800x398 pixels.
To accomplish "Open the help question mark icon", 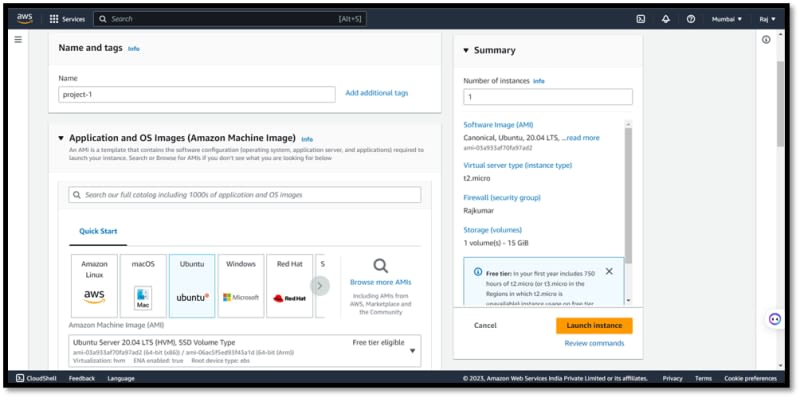I will pyautogui.click(x=691, y=19).
